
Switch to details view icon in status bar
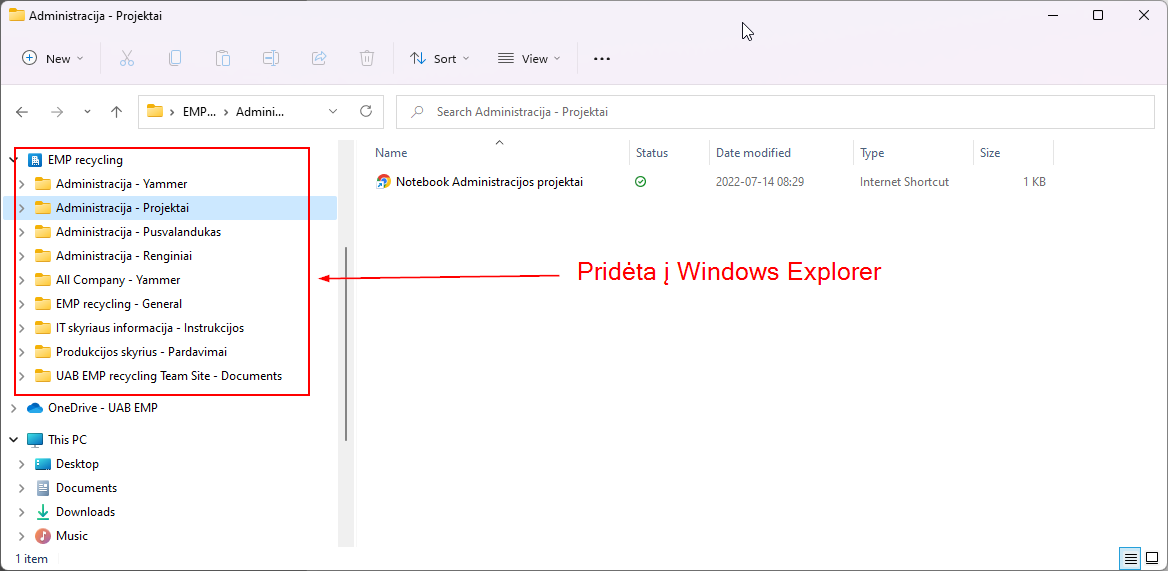click(x=1130, y=558)
